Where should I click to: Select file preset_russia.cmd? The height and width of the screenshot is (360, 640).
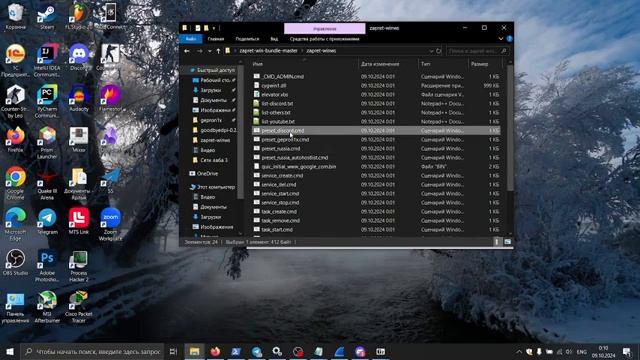[281, 149]
